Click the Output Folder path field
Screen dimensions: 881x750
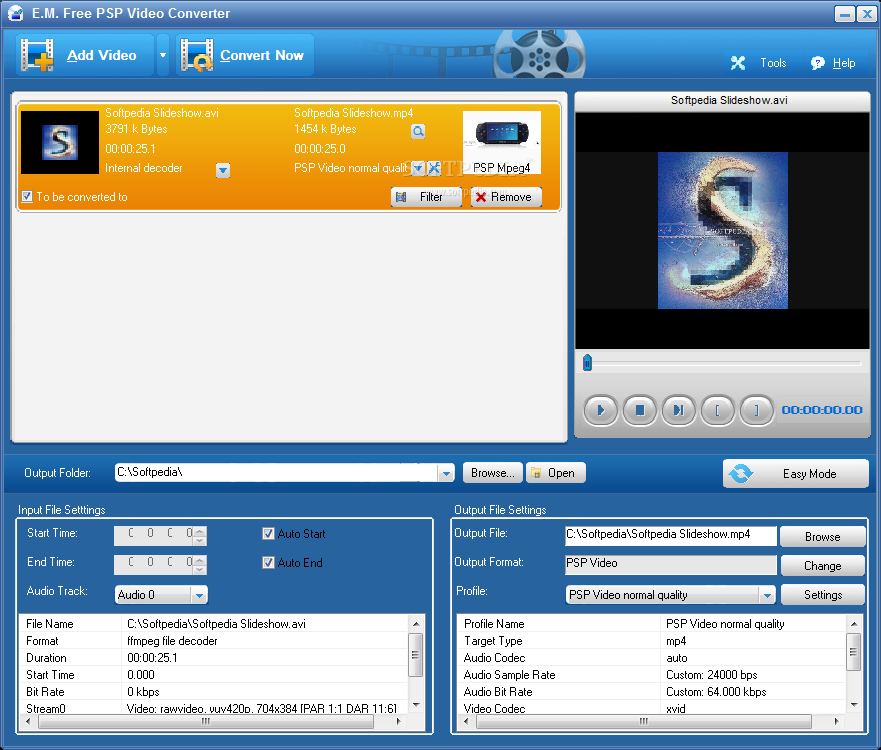(276, 472)
